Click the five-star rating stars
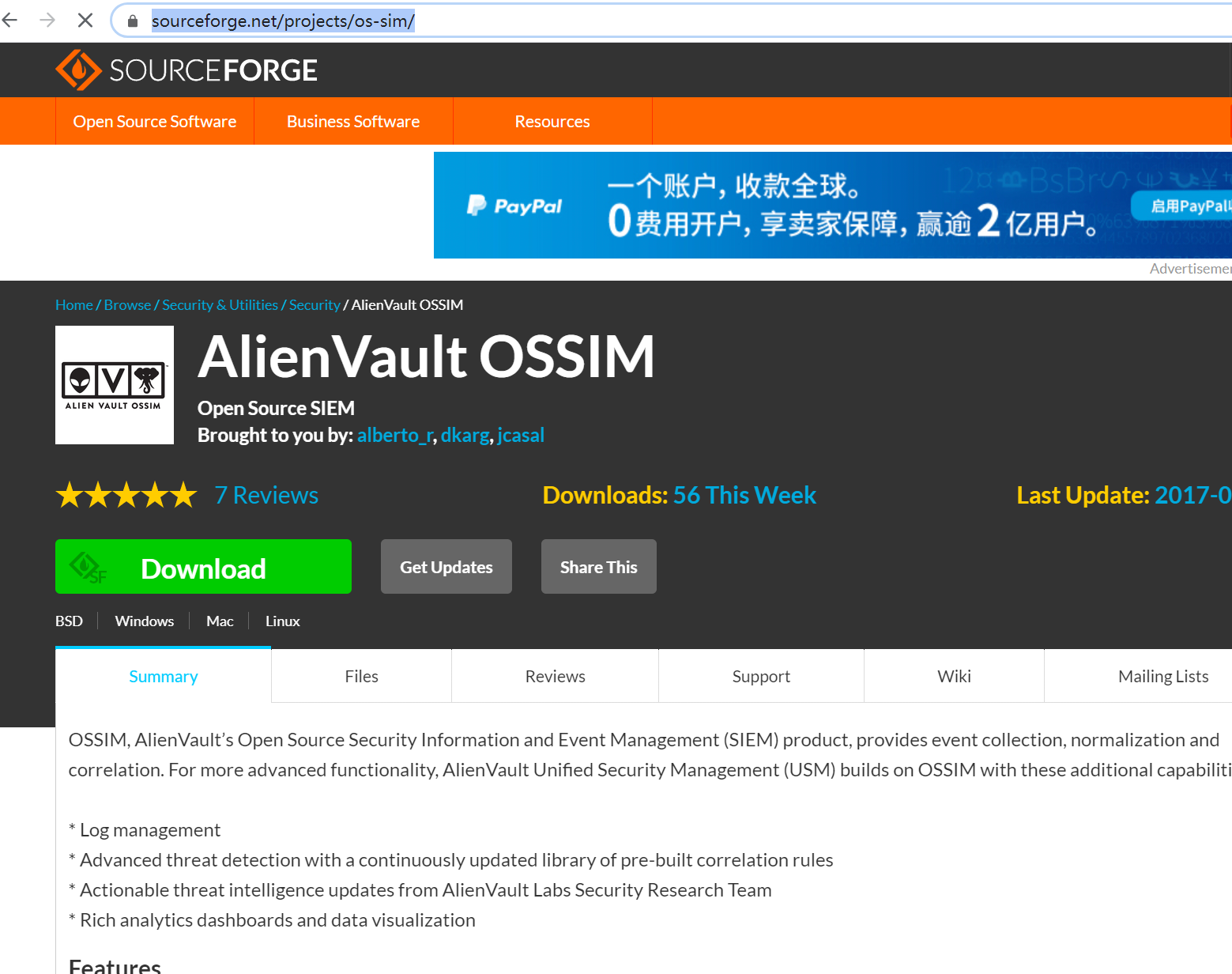Screen dimensions: 1232x974 (126, 494)
